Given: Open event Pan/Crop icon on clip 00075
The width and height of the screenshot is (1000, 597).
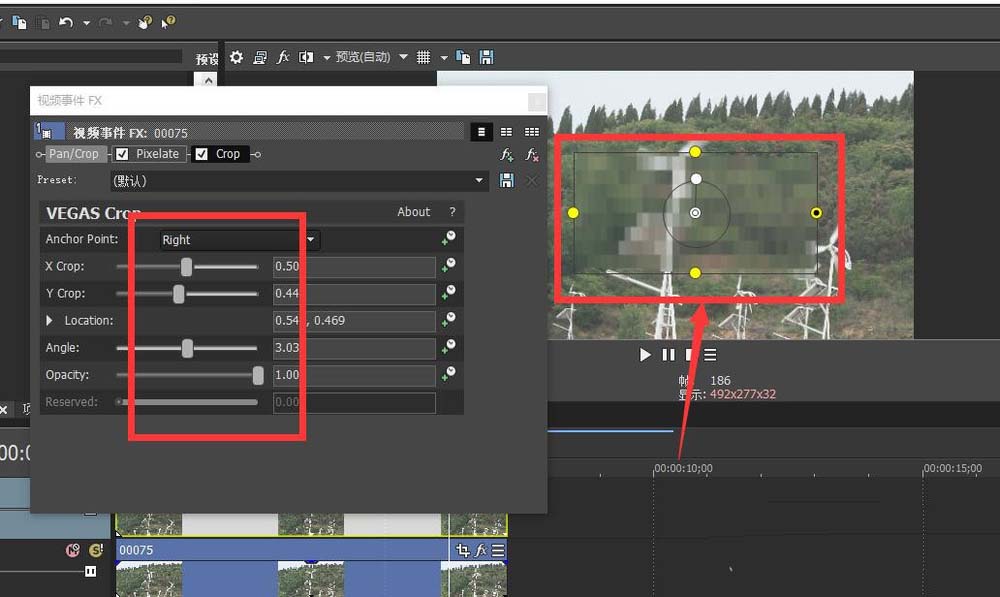Looking at the screenshot, I should [462, 550].
